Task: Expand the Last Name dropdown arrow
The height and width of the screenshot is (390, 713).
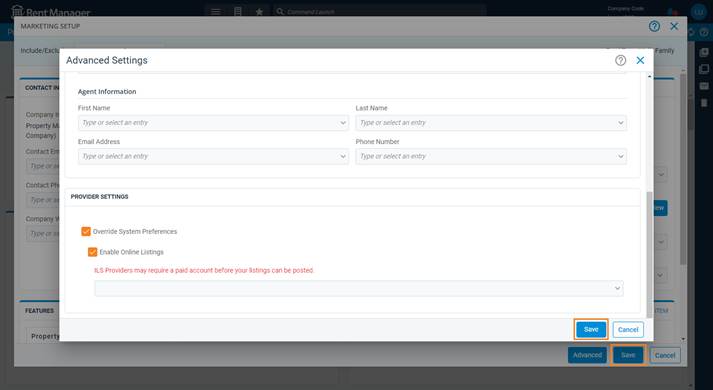Action: [621, 123]
